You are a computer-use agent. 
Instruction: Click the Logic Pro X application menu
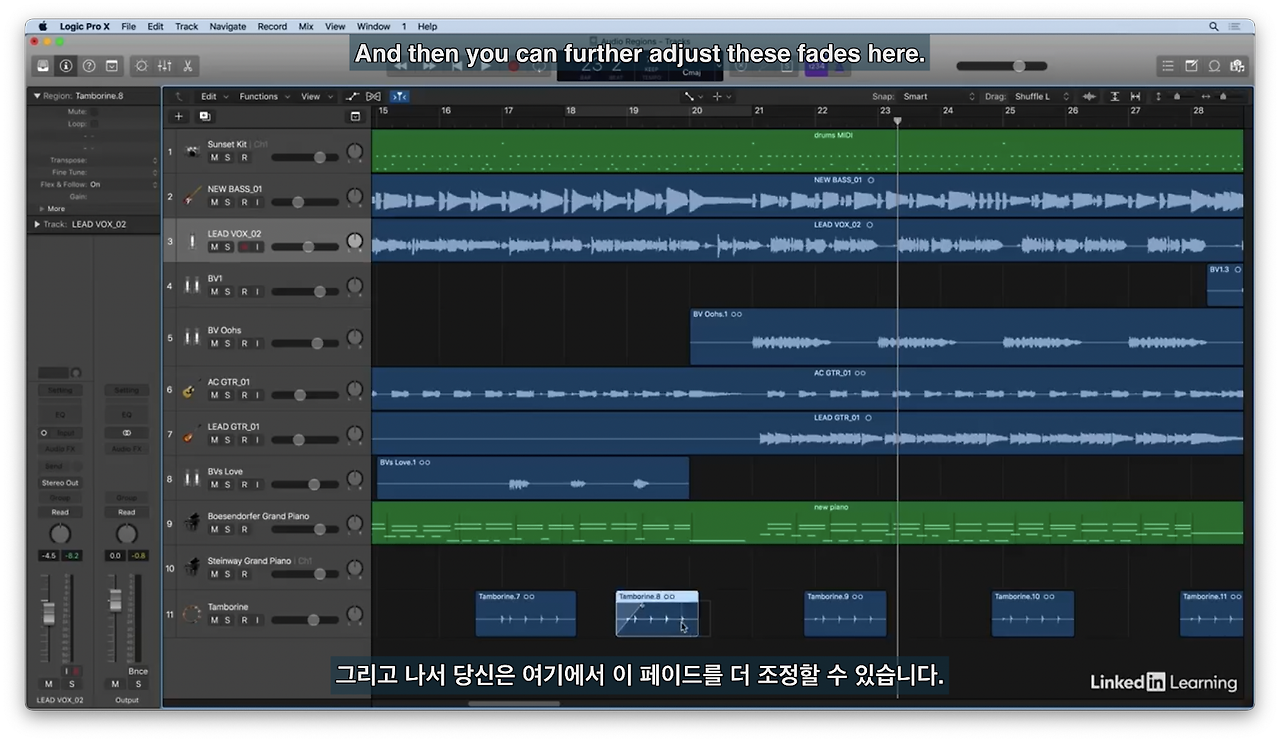[83, 27]
